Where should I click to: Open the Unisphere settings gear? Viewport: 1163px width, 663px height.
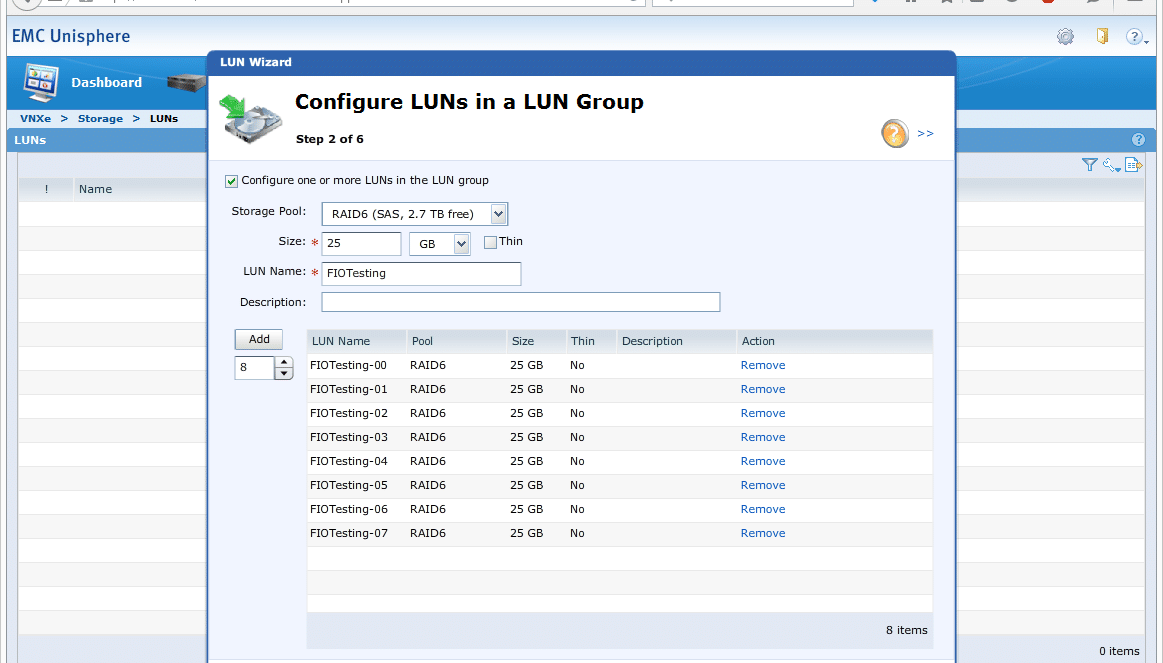[1065, 36]
